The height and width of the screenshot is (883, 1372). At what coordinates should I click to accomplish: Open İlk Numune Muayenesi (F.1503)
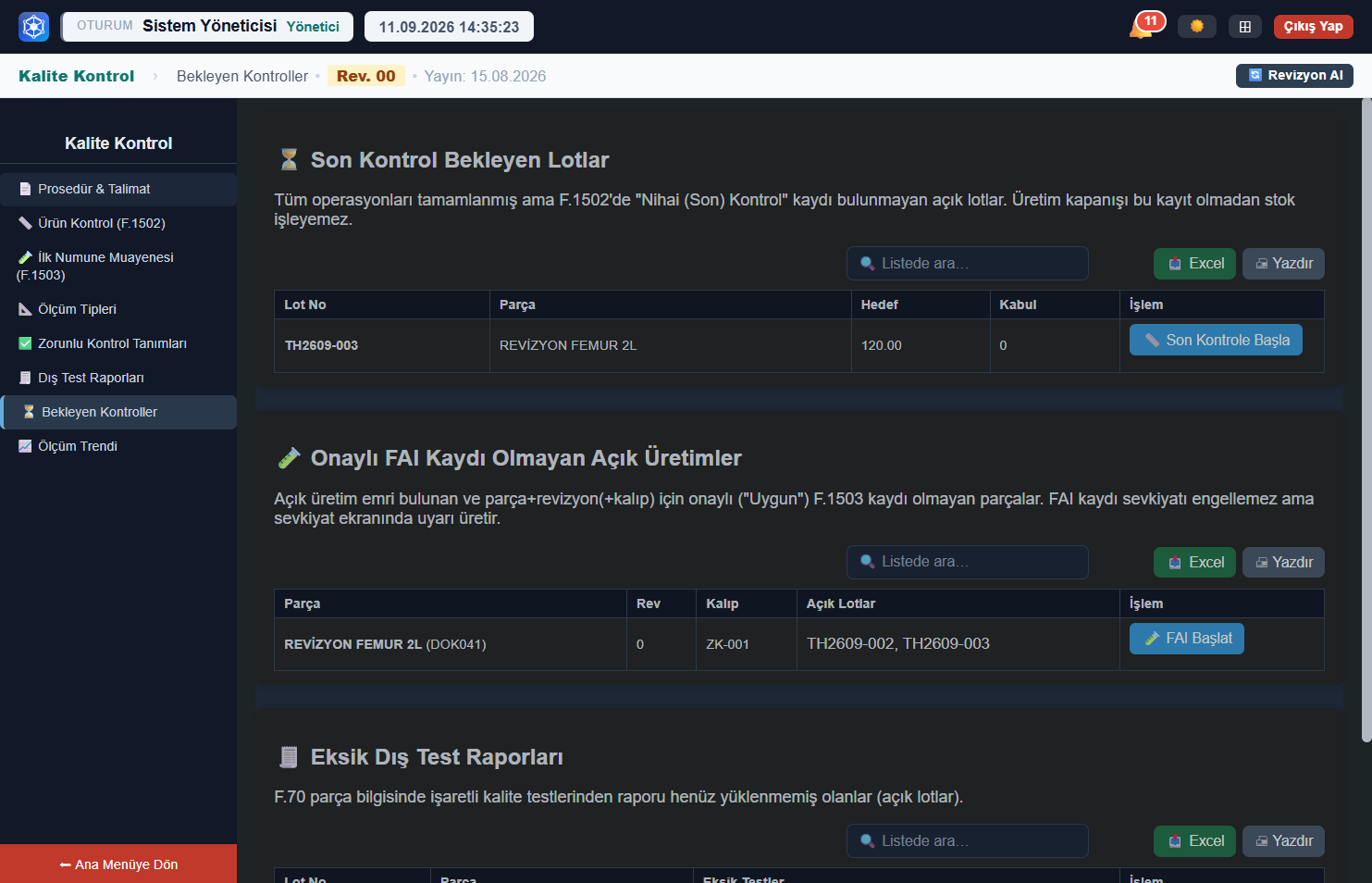point(118,266)
